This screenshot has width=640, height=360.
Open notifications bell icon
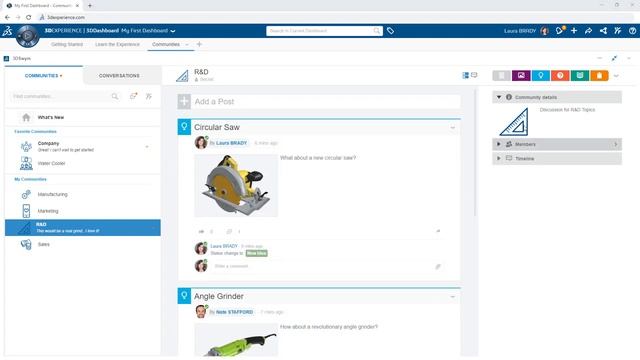pos(560,31)
